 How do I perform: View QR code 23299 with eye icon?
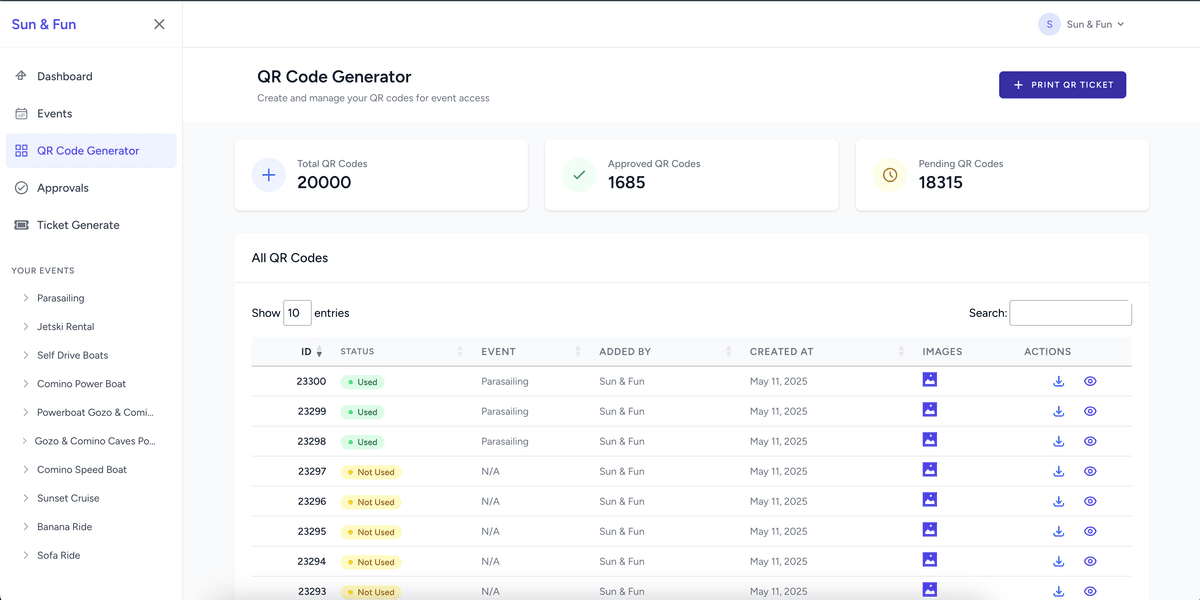(x=1090, y=411)
